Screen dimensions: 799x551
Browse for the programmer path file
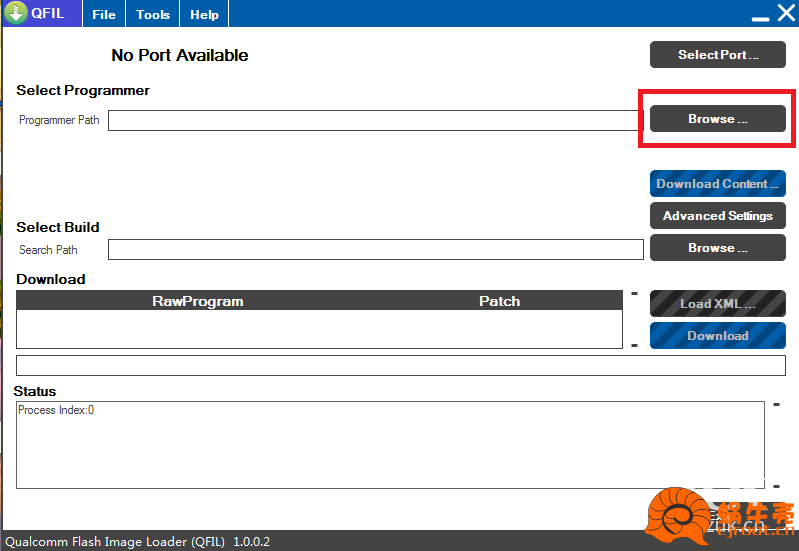(717, 119)
